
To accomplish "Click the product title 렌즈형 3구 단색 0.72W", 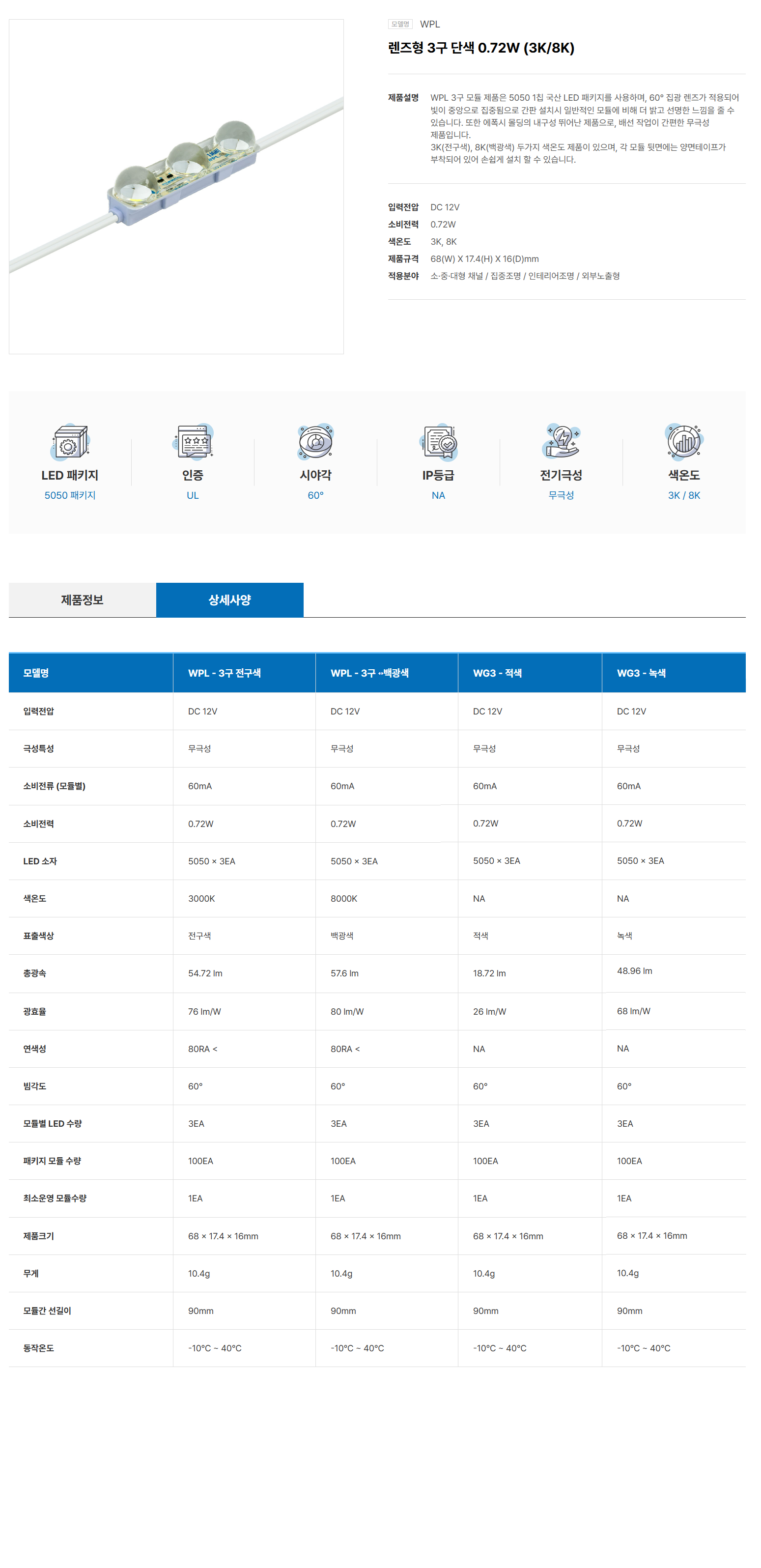I will click(x=481, y=48).
